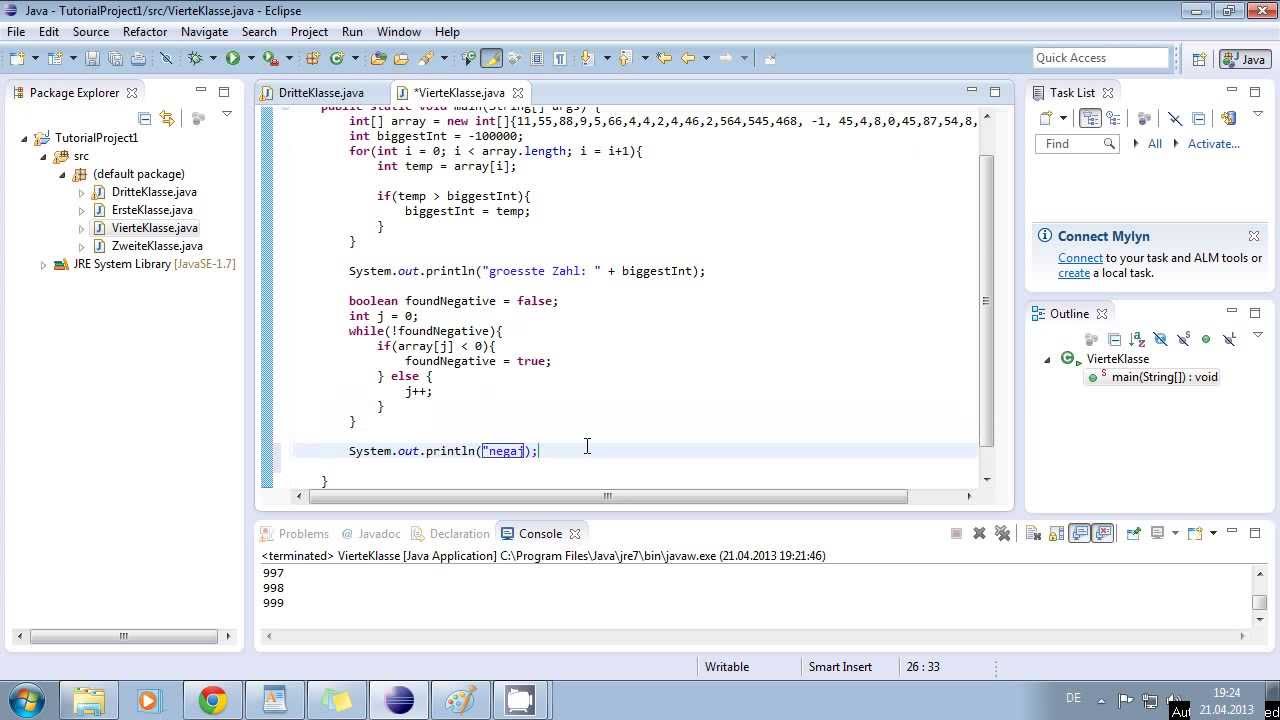Click the New Java Class icon
Image resolution: width=1280 pixels, height=720 pixels.
coord(337,58)
